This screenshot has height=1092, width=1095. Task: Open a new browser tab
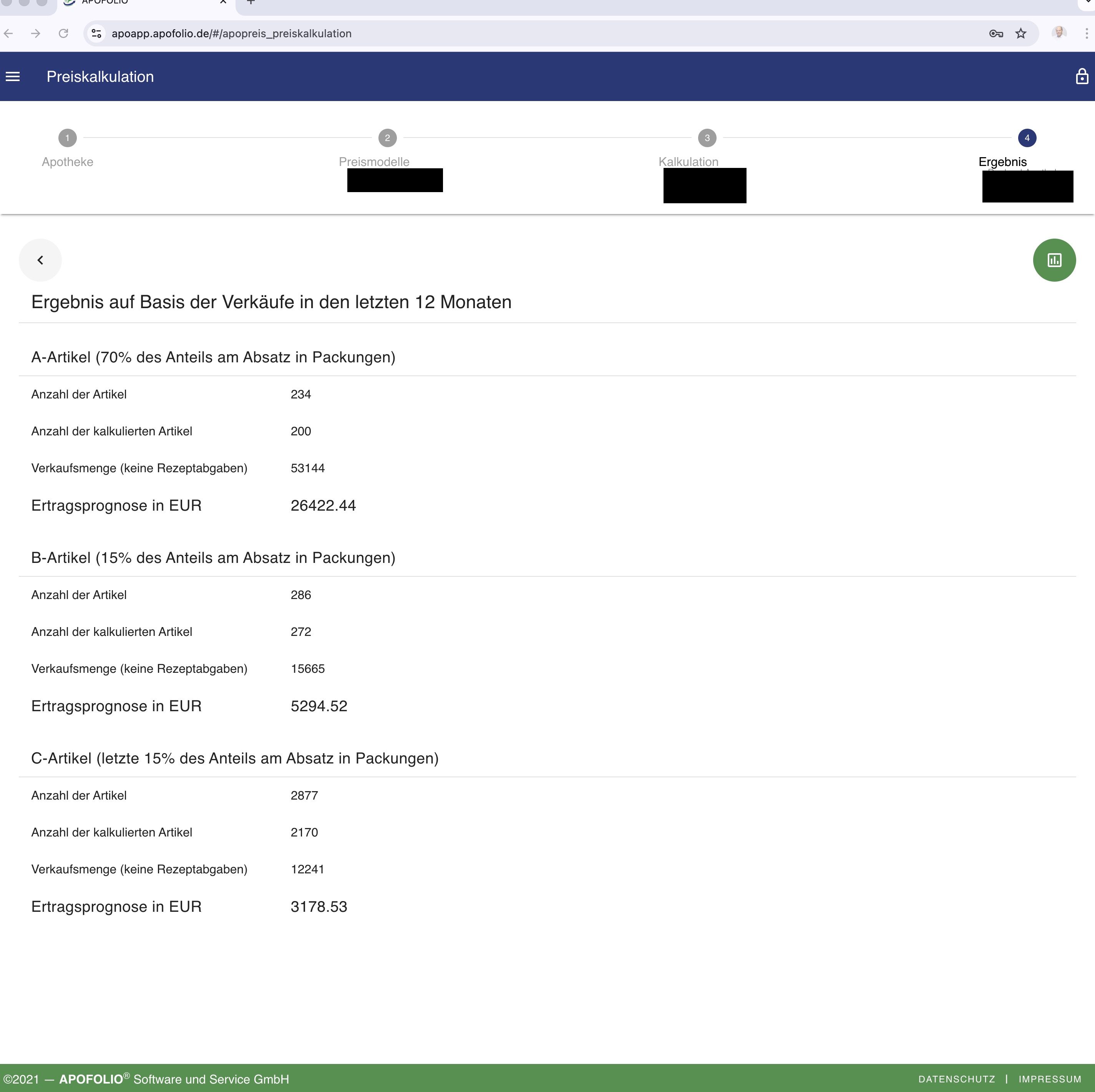[251, 2]
